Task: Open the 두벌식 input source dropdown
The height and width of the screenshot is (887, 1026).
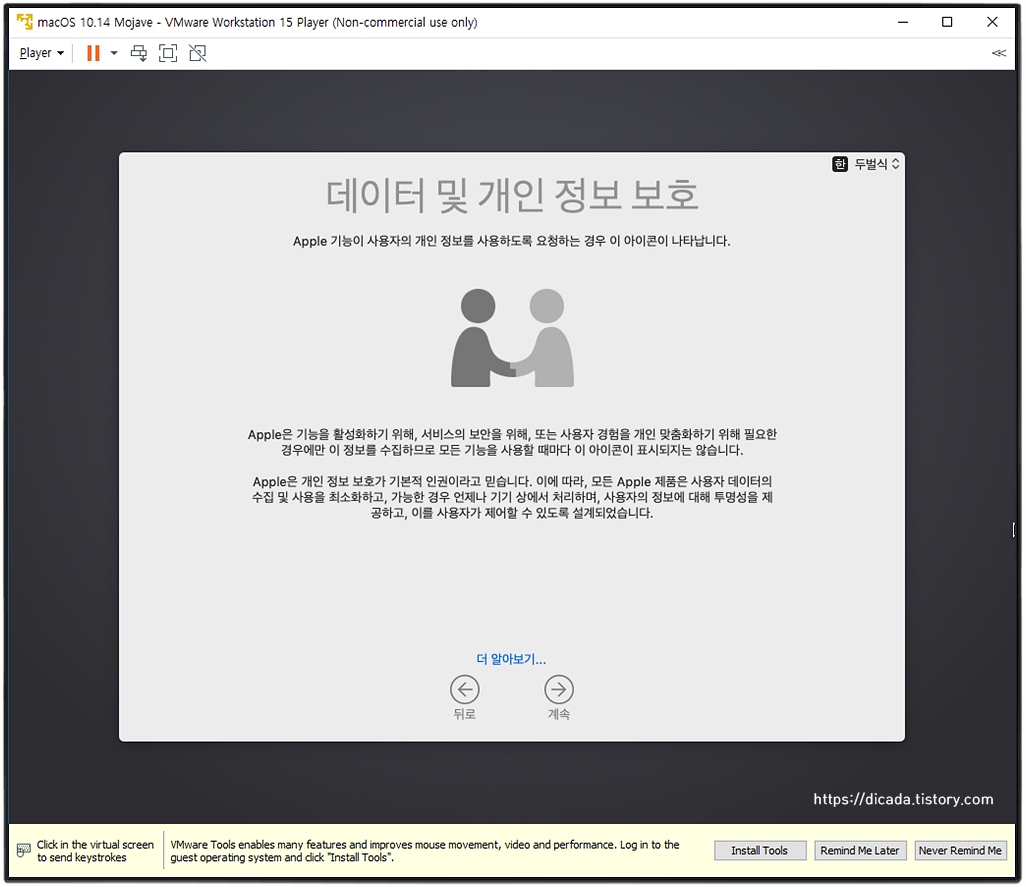Action: tap(877, 164)
